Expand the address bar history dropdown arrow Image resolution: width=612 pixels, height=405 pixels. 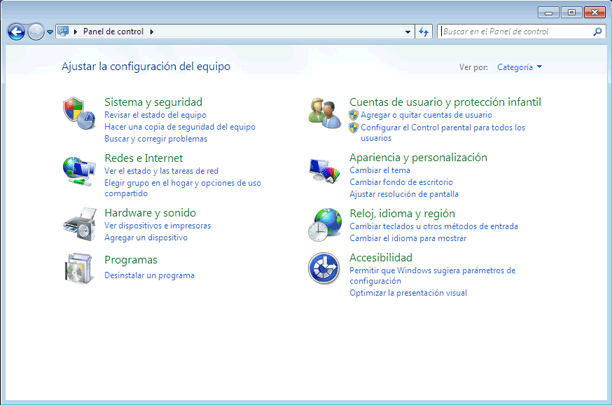tap(408, 32)
